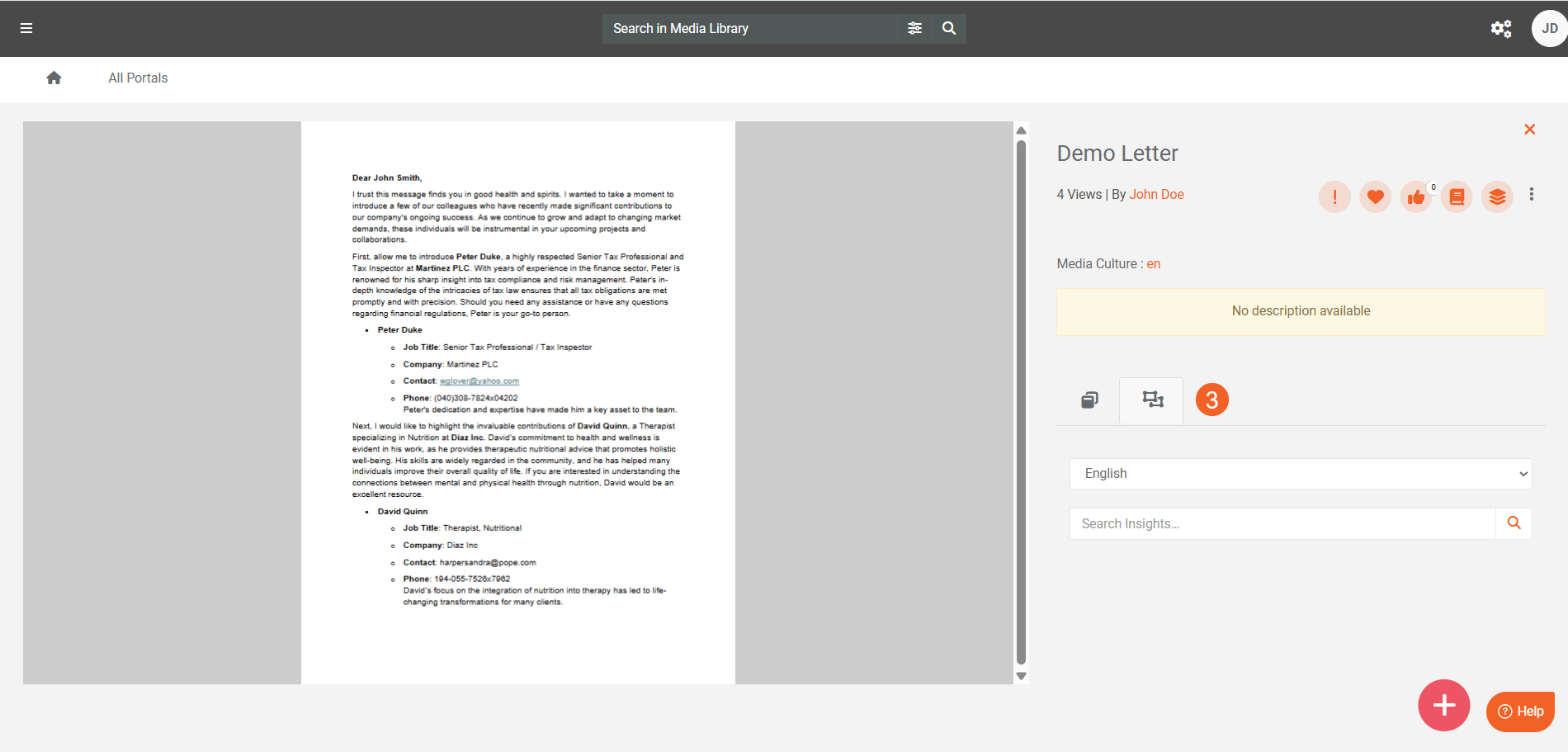Click the stacked layers icon button

(x=1497, y=196)
